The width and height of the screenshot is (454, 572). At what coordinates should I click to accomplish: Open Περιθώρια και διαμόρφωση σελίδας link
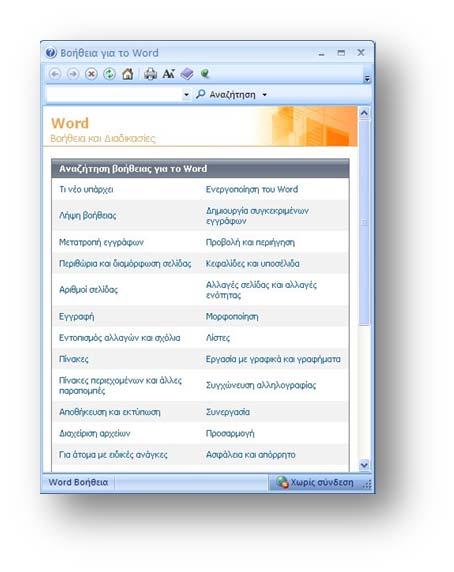pyautogui.click(x=125, y=263)
